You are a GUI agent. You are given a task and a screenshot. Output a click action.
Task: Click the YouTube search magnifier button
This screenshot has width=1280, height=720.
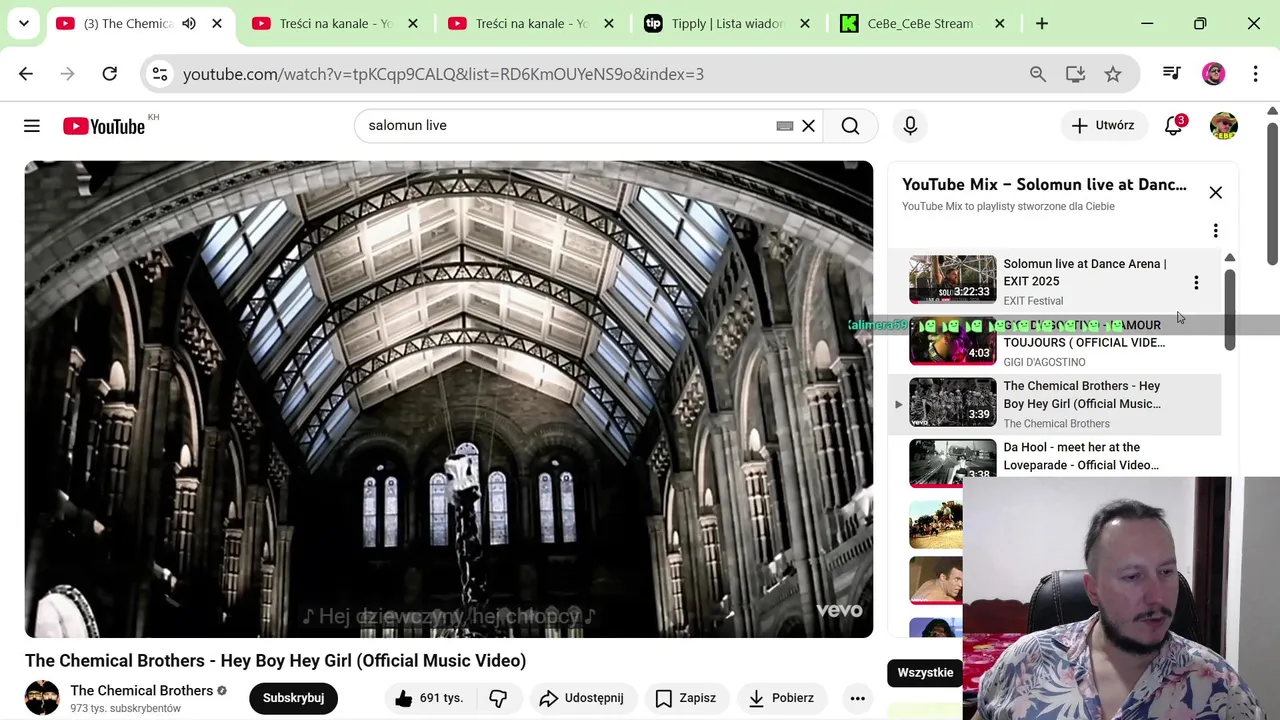coord(850,125)
